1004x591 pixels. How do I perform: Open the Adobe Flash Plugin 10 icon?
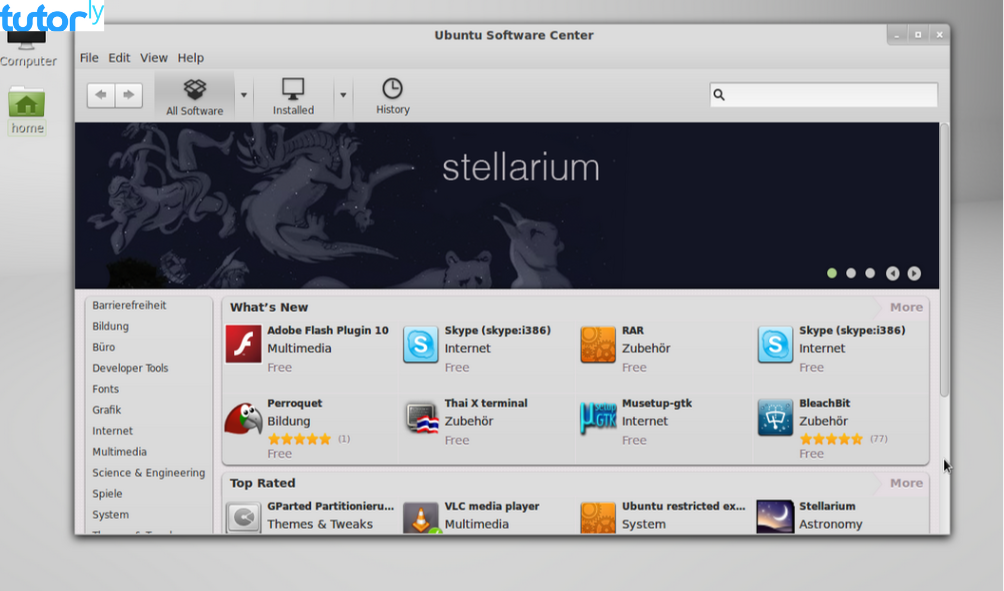click(x=243, y=344)
